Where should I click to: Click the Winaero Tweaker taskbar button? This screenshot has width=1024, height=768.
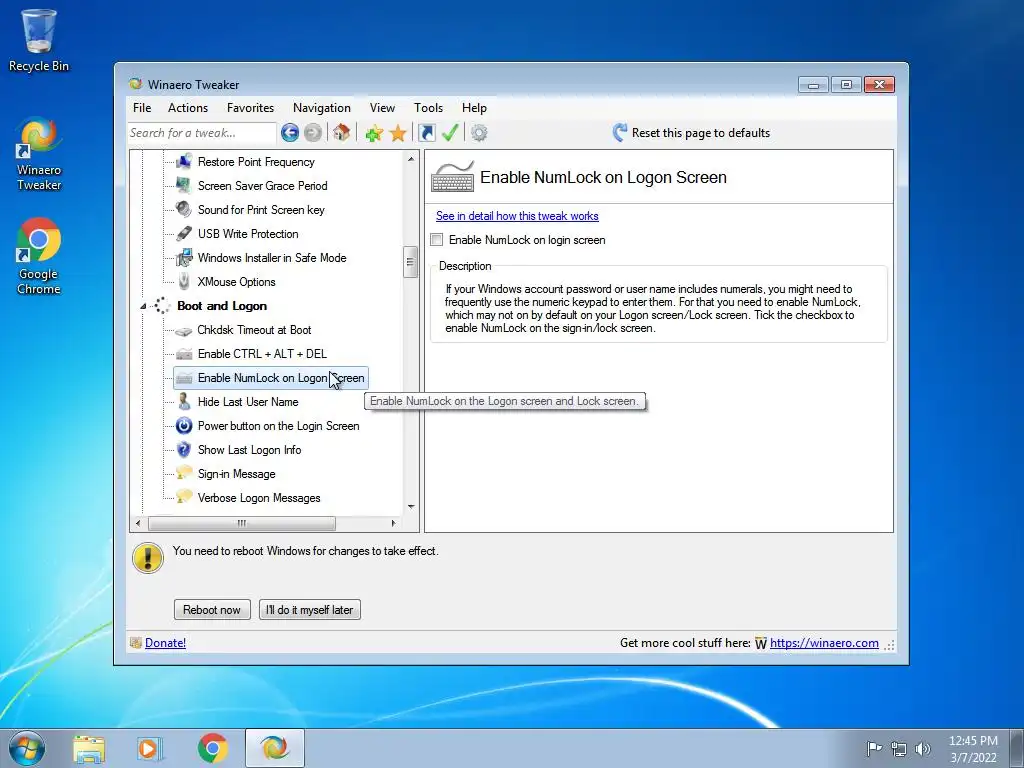(x=275, y=748)
